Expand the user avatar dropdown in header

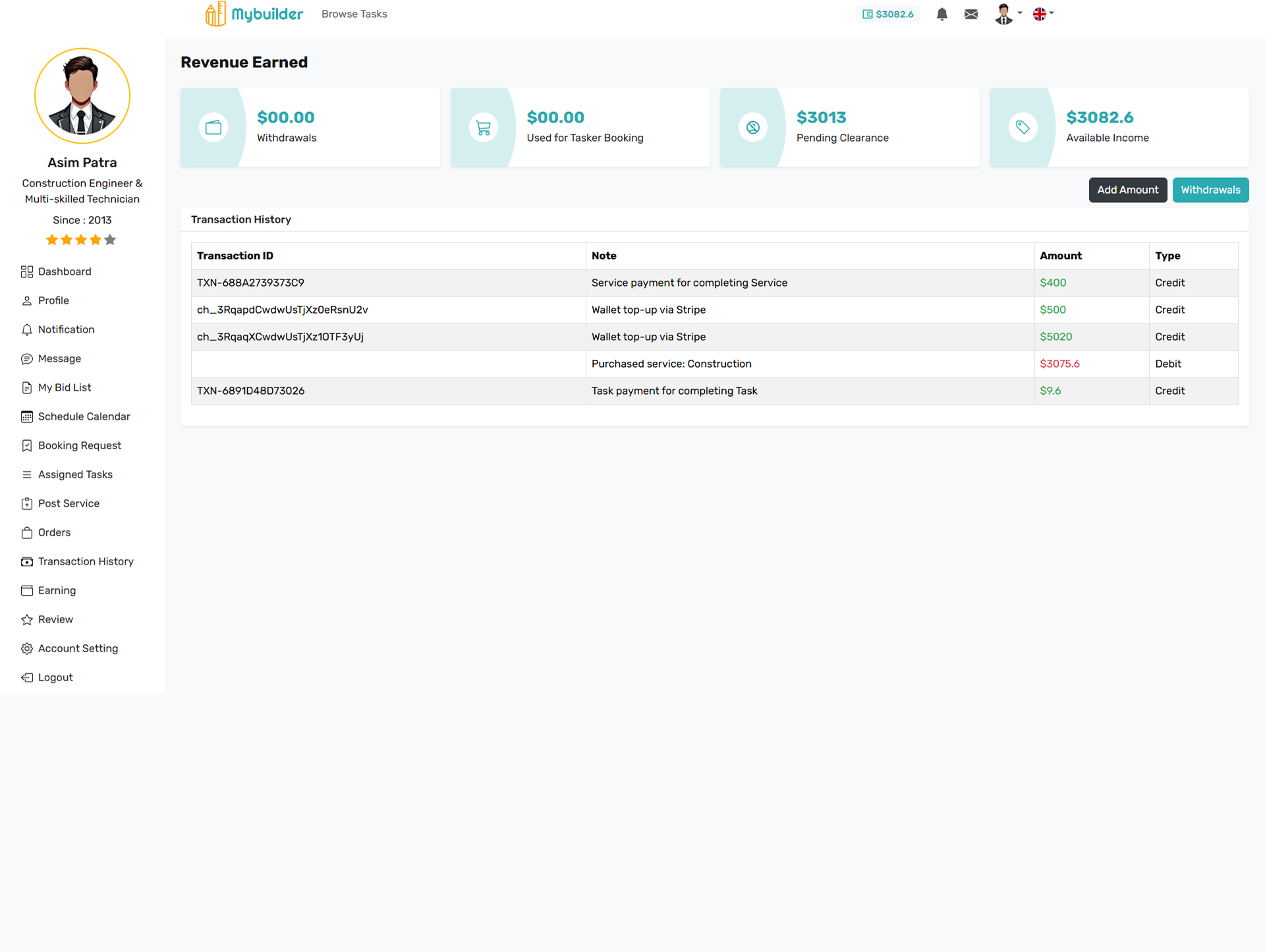pos(1007,14)
